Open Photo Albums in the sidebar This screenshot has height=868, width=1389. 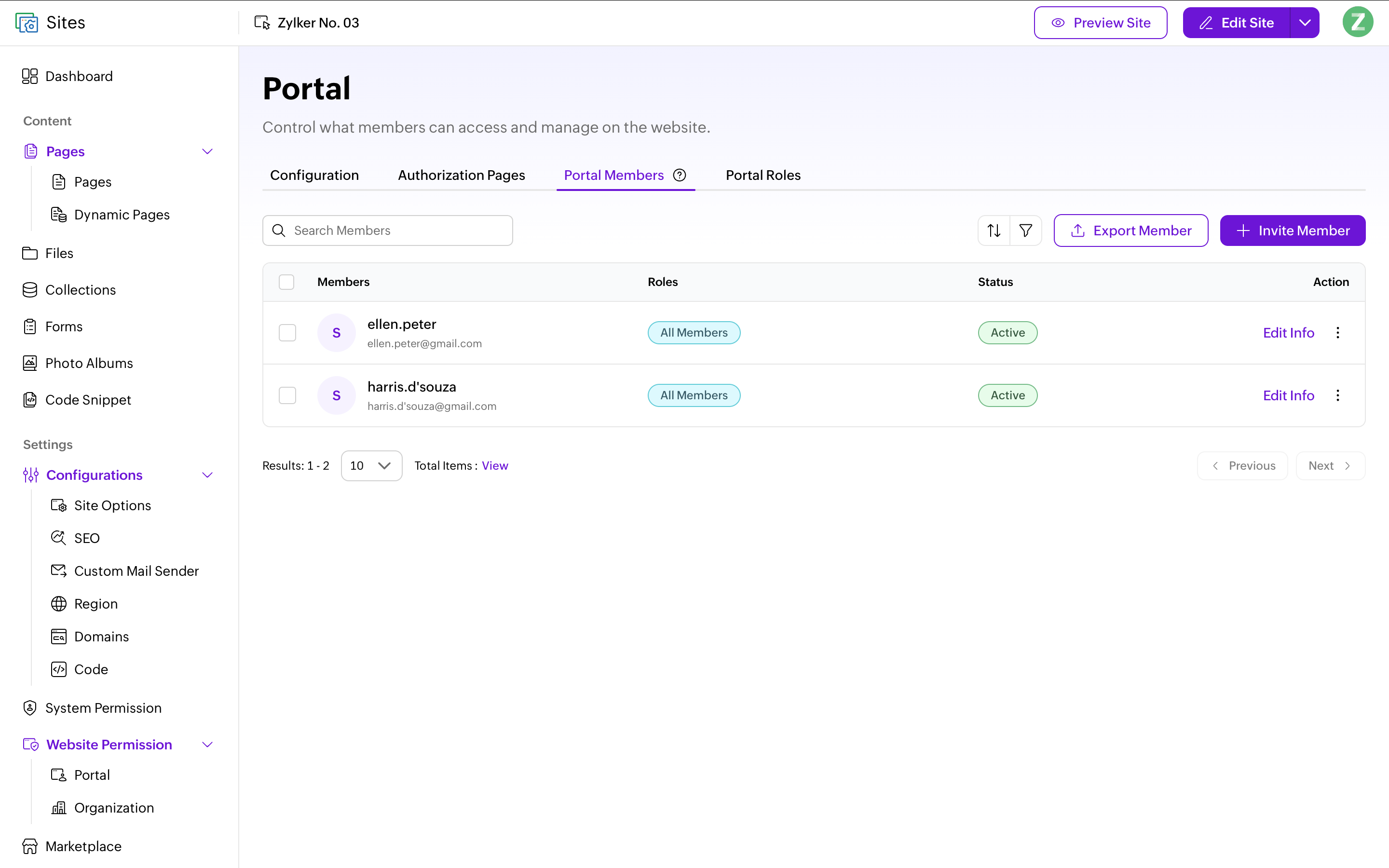[78, 364]
